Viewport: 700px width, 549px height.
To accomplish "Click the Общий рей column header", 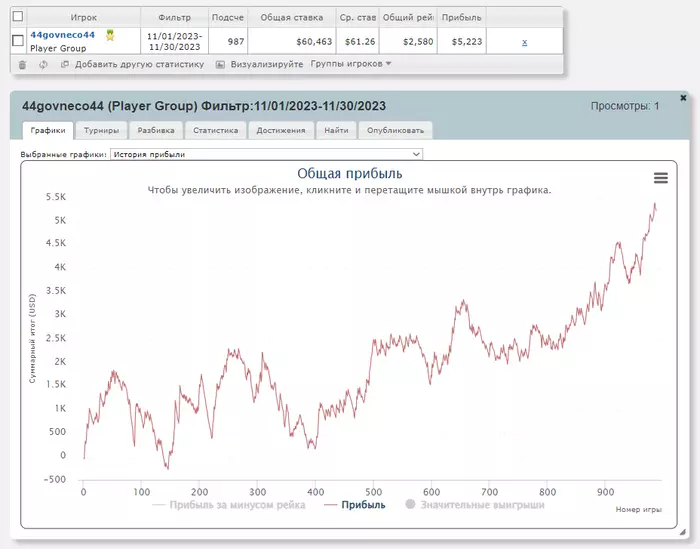I will [408, 17].
